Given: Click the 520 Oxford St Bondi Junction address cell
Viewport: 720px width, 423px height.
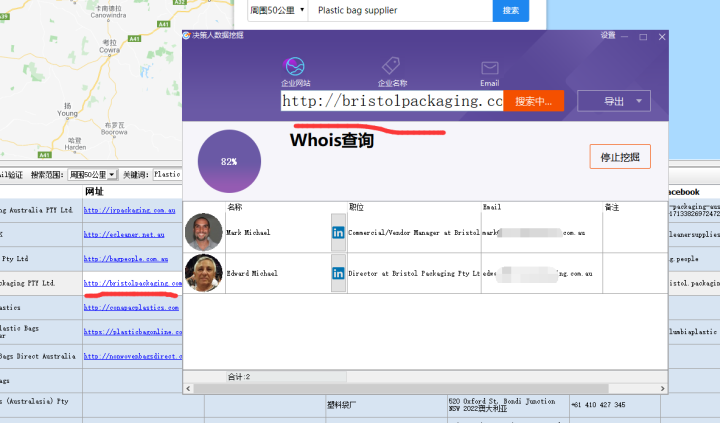Looking at the screenshot, I should [x=508, y=405].
